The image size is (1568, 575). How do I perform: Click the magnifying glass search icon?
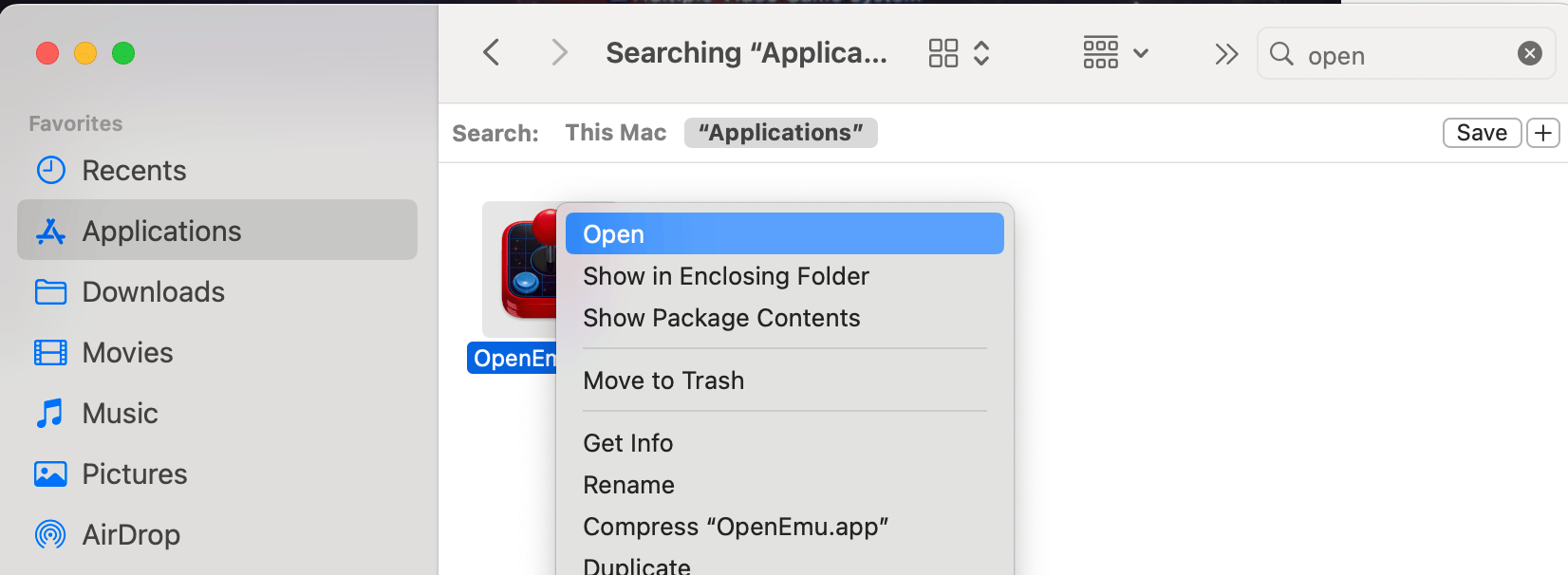(x=1281, y=54)
